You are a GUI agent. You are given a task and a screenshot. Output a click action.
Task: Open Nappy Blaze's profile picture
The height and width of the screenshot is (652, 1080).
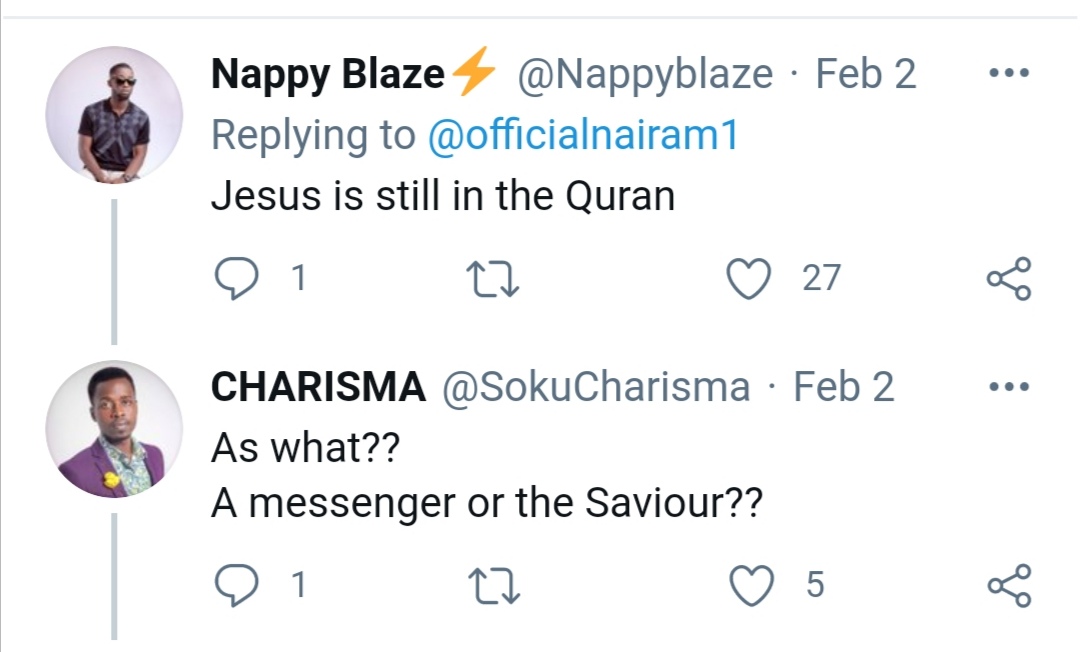[x=114, y=115]
